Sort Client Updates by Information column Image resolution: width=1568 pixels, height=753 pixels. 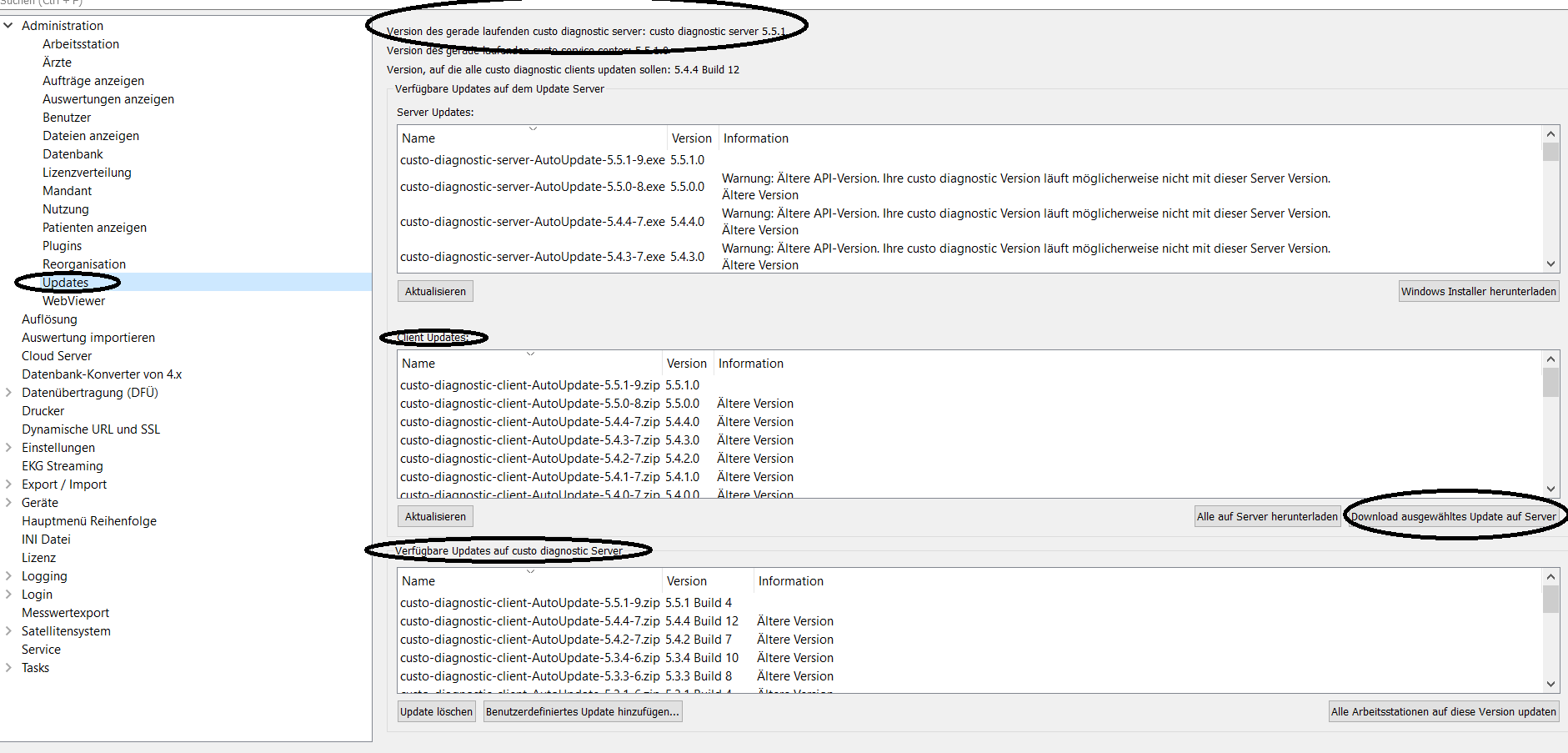click(1127, 364)
